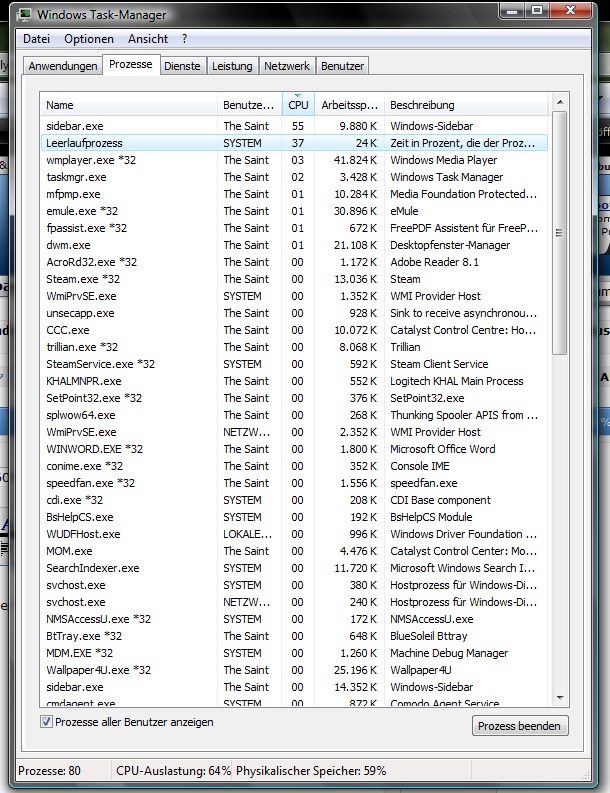This screenshot has width=610, height=793.
Task: Sort by the Benutzername column header
Action: (x=249, y=105)
